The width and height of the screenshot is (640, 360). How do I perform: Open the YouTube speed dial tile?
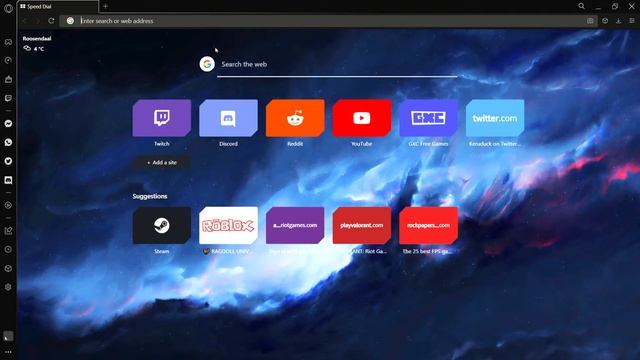point(362,118)
